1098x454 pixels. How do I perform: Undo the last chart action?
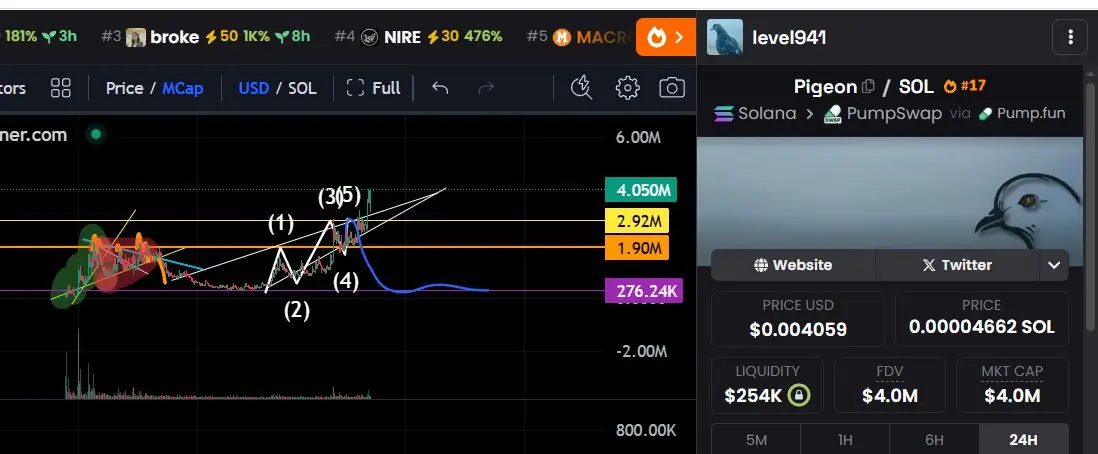click(x=440, y=88)
